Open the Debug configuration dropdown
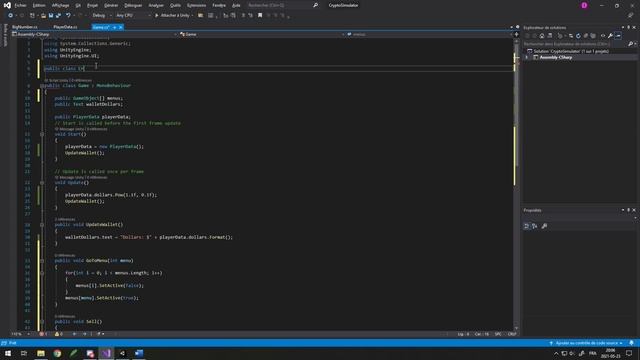This screenshot has width=640, height=360. click(x=101, y=16)
